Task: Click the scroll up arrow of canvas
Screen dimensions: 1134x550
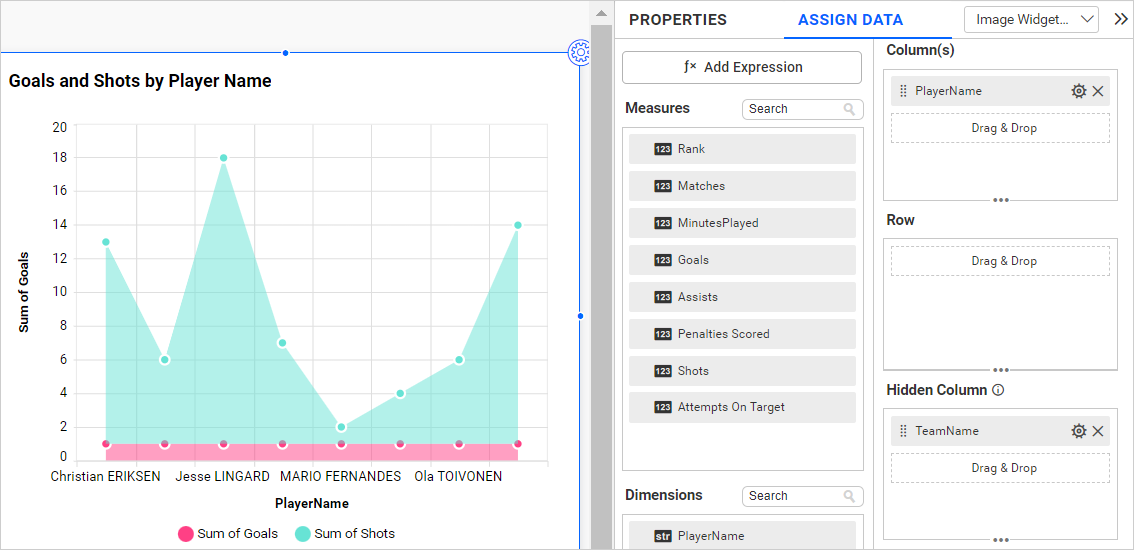Action: 601,13
